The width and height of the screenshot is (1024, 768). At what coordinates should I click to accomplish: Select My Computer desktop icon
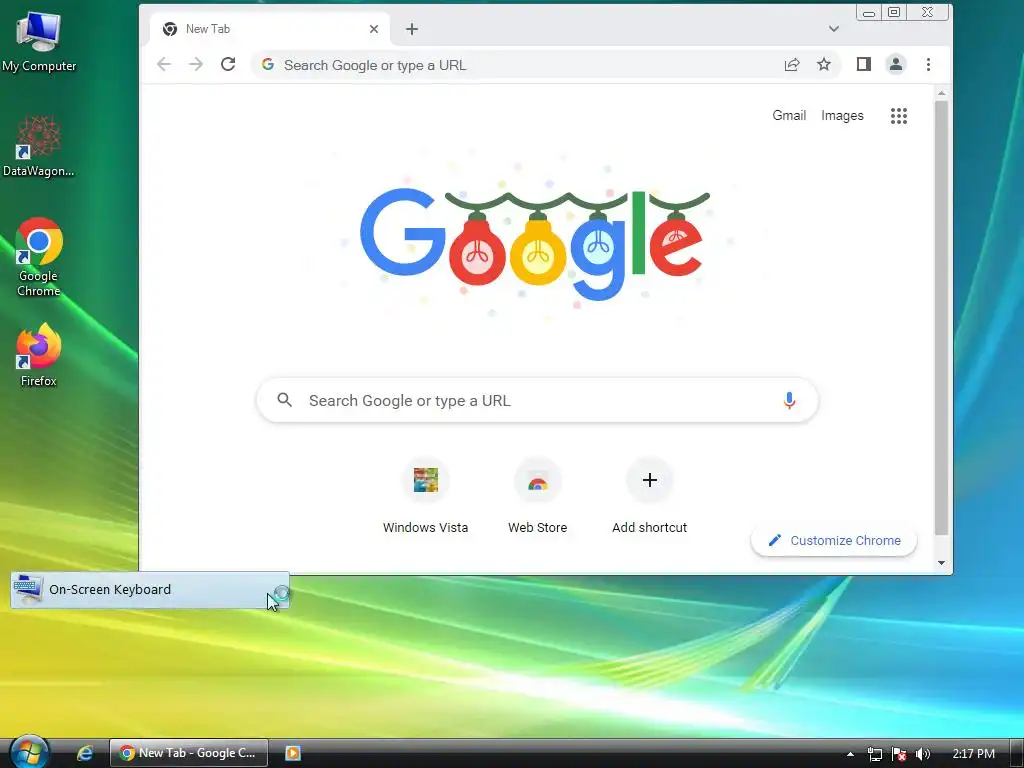coord(39,40)
